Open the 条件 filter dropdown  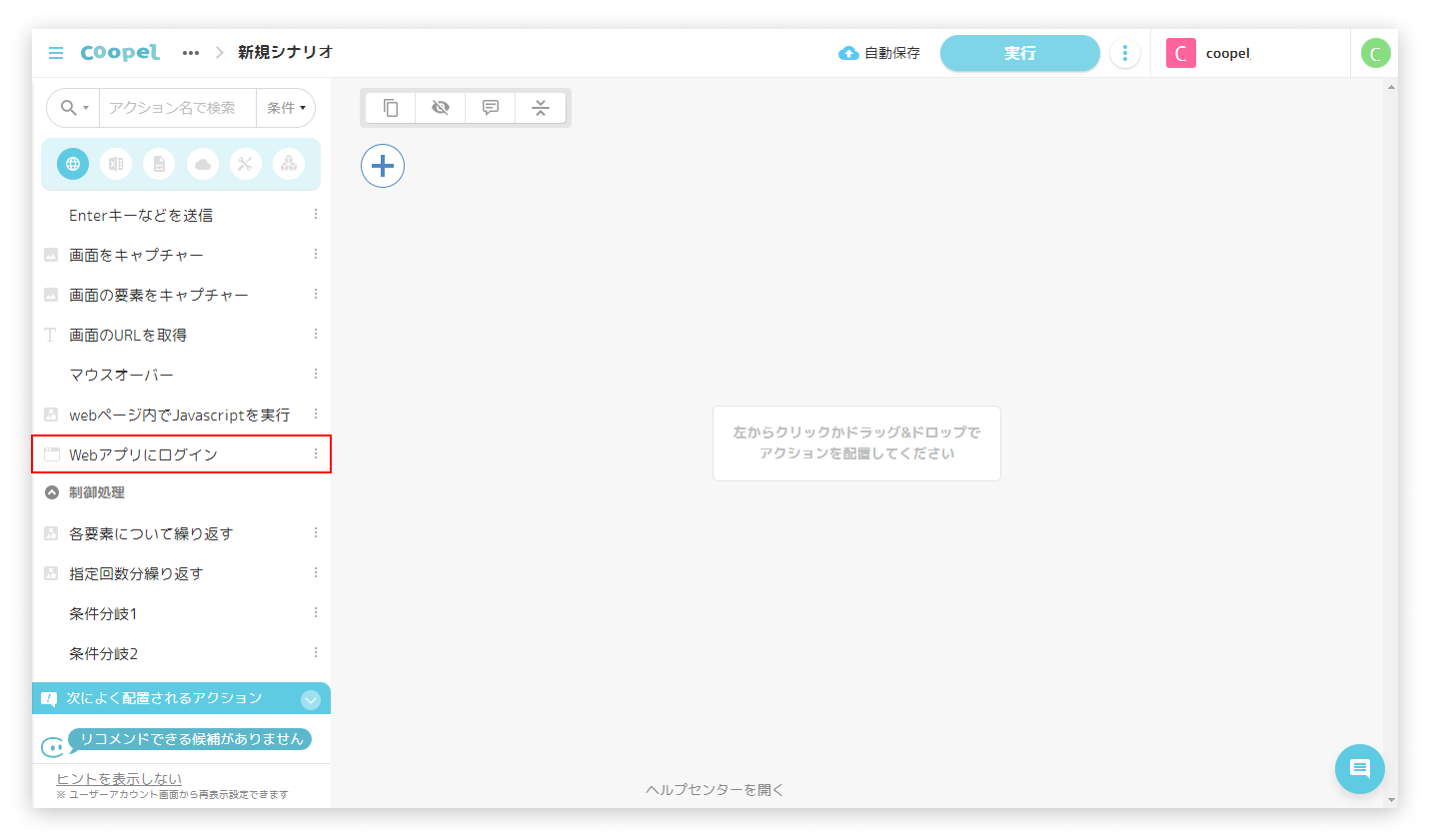click(x=286, y=107)
